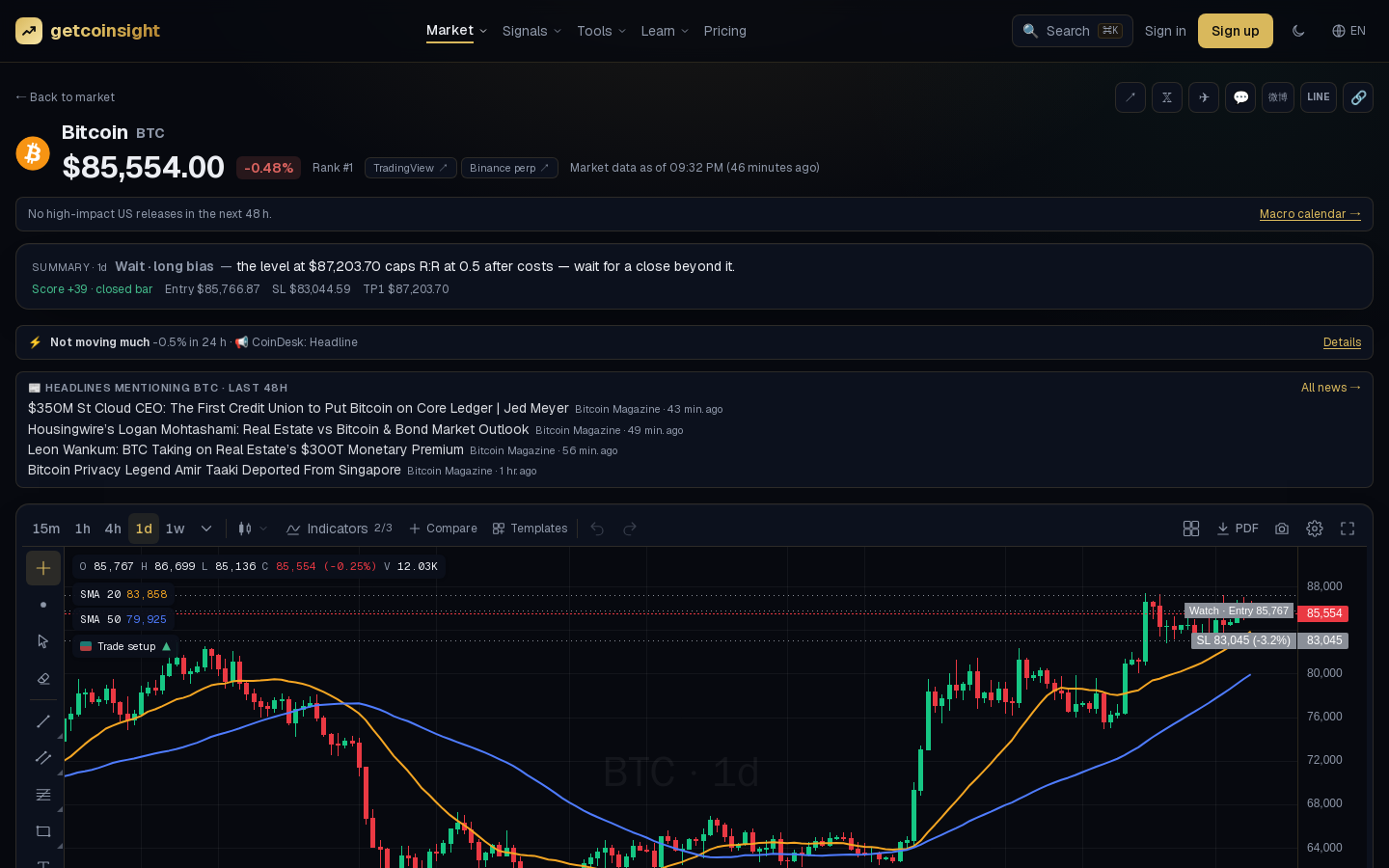Image resolution: width=1389 pixels, height=868 pixels.
Task: Expand more timeframes chevron
Action: (206, 529)
